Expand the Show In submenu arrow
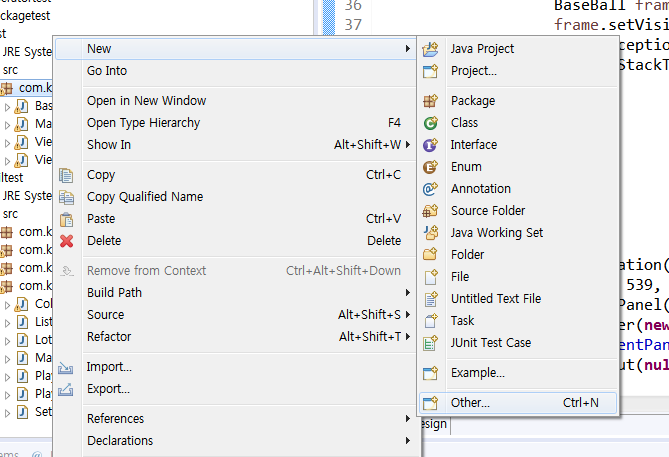This screenshot has width=669, height=457. point(408,145)
